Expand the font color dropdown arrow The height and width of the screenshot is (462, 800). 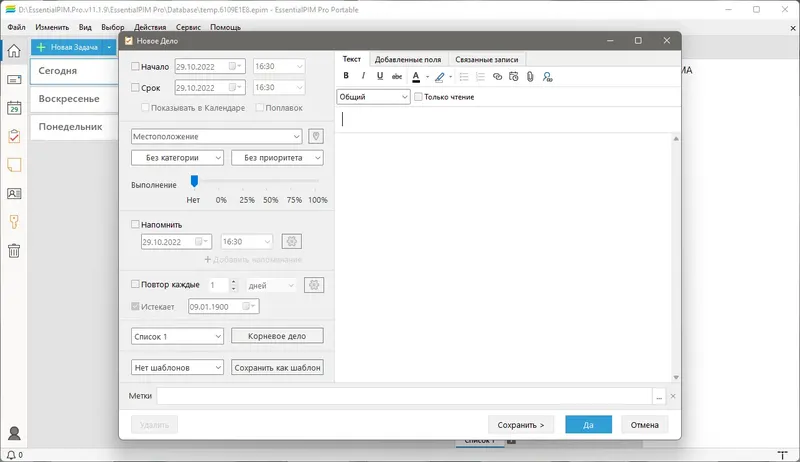click(x=427, y=77)
